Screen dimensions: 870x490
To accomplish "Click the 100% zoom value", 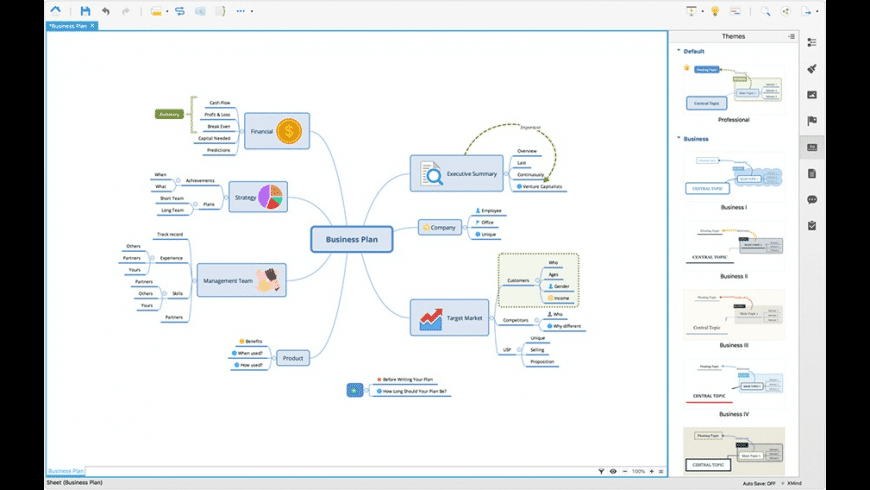I will tap(638, 471).
